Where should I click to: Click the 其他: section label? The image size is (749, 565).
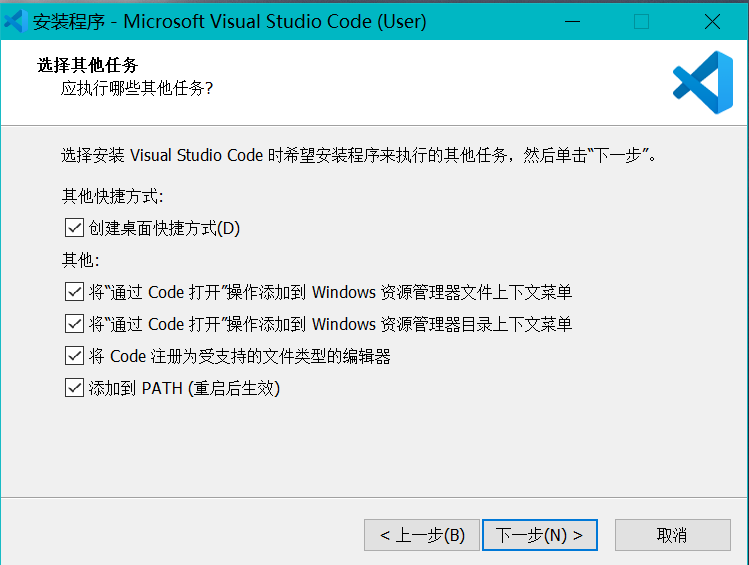pos(80,260)
